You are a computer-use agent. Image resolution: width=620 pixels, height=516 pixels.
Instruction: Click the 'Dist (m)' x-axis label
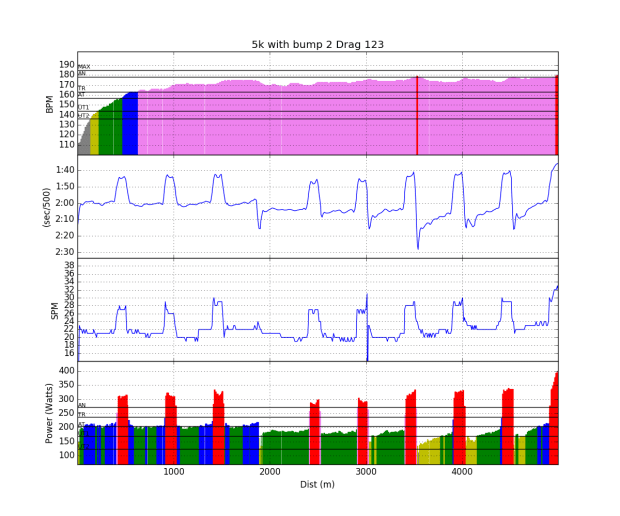pyautogui.click(x=317, y=484)
